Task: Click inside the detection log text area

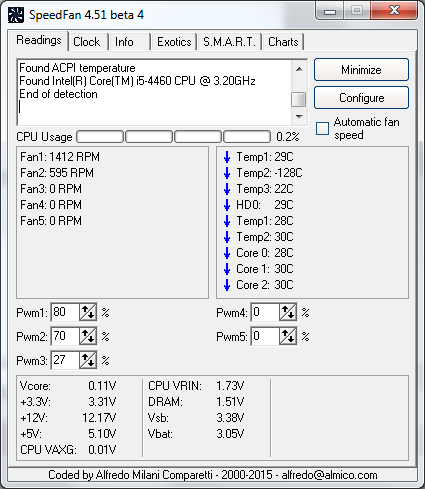Action: tap(154, 93)
